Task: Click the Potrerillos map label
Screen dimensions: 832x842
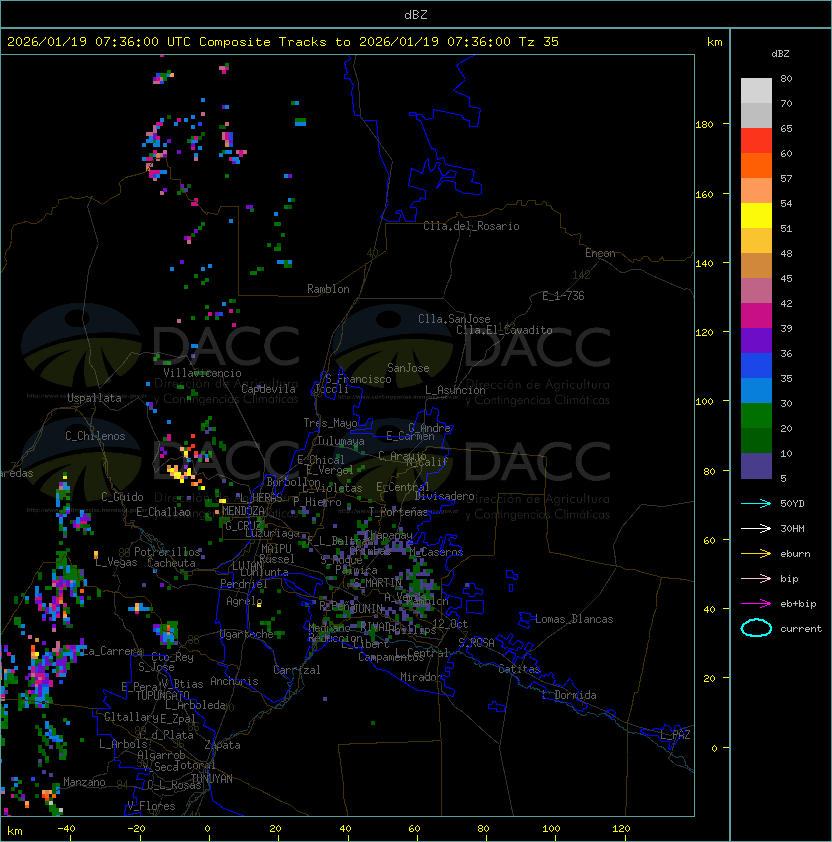Action: coord(167,552)
